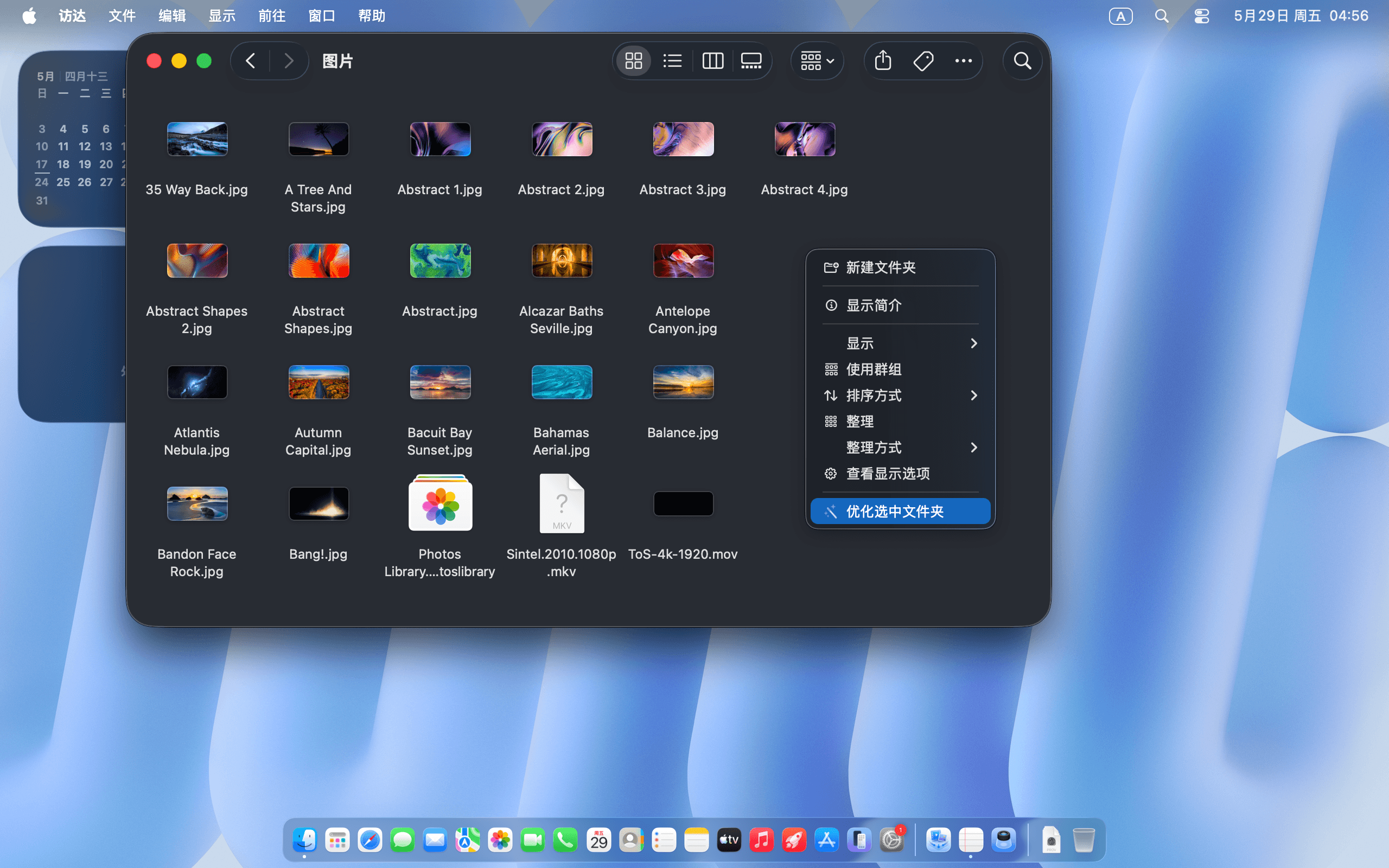The height and width of the screenshot is (868, 1389).
Task: Open the group-by dropdown in toolbar
Action: 817,61
